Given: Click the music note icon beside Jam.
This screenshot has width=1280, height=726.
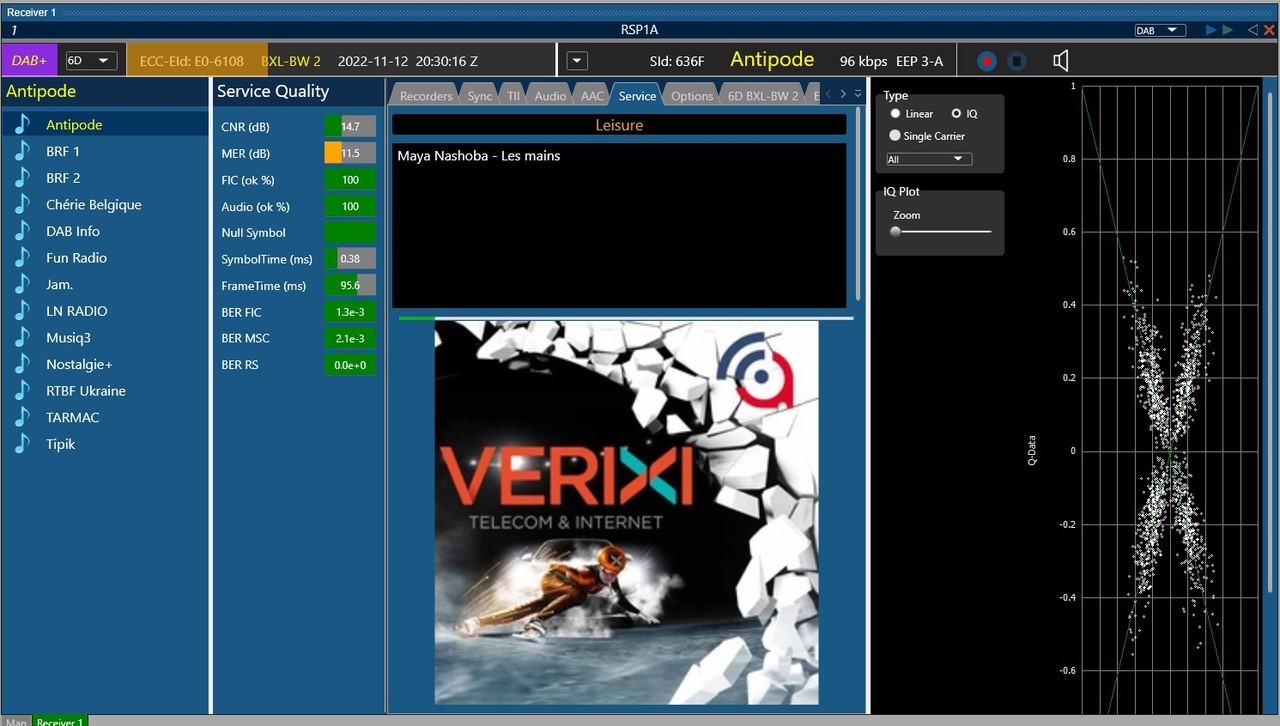Looking at the screenshot, I should coord(22,284).
